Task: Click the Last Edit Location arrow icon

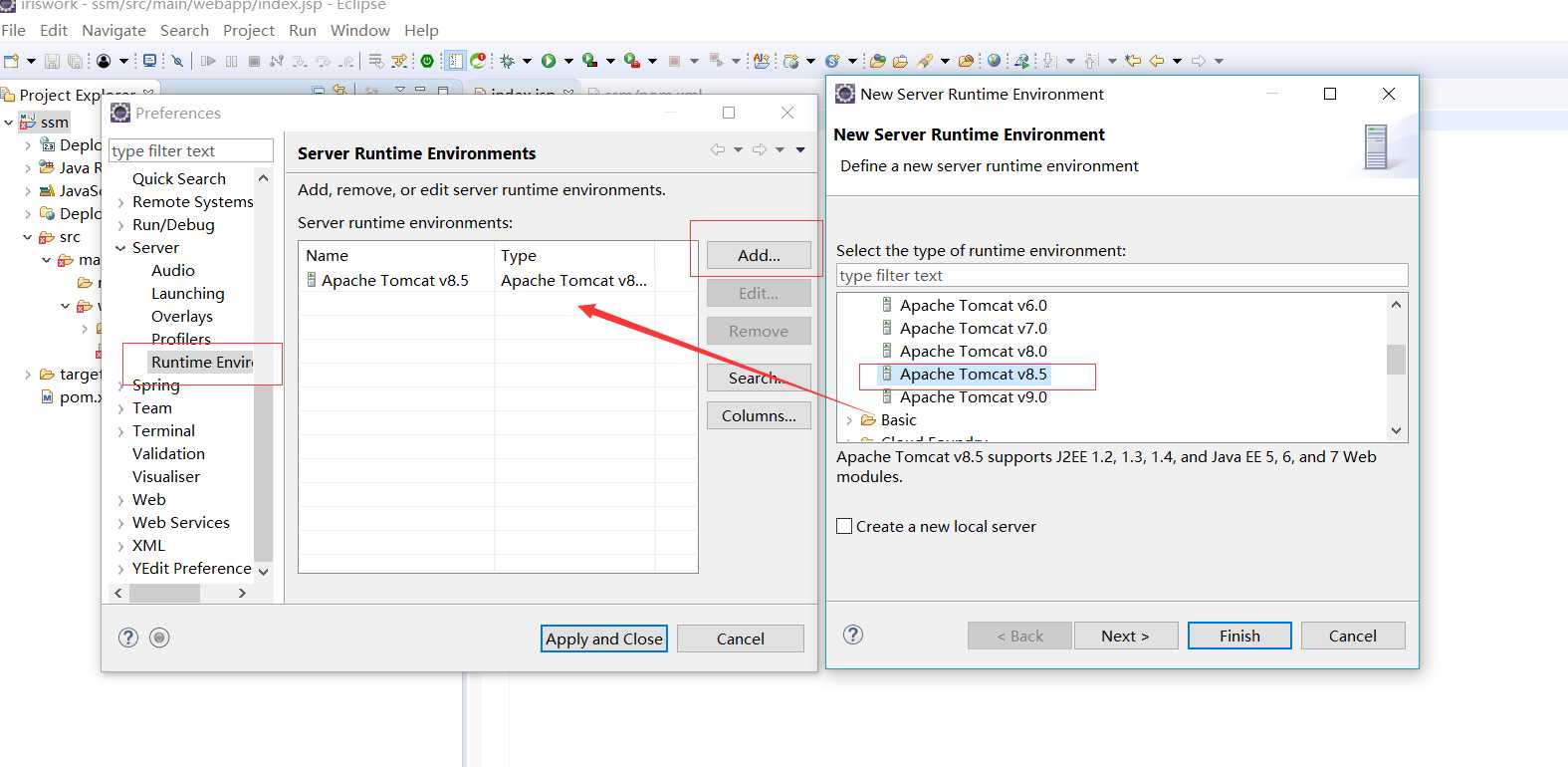Action: (1133, 61)
